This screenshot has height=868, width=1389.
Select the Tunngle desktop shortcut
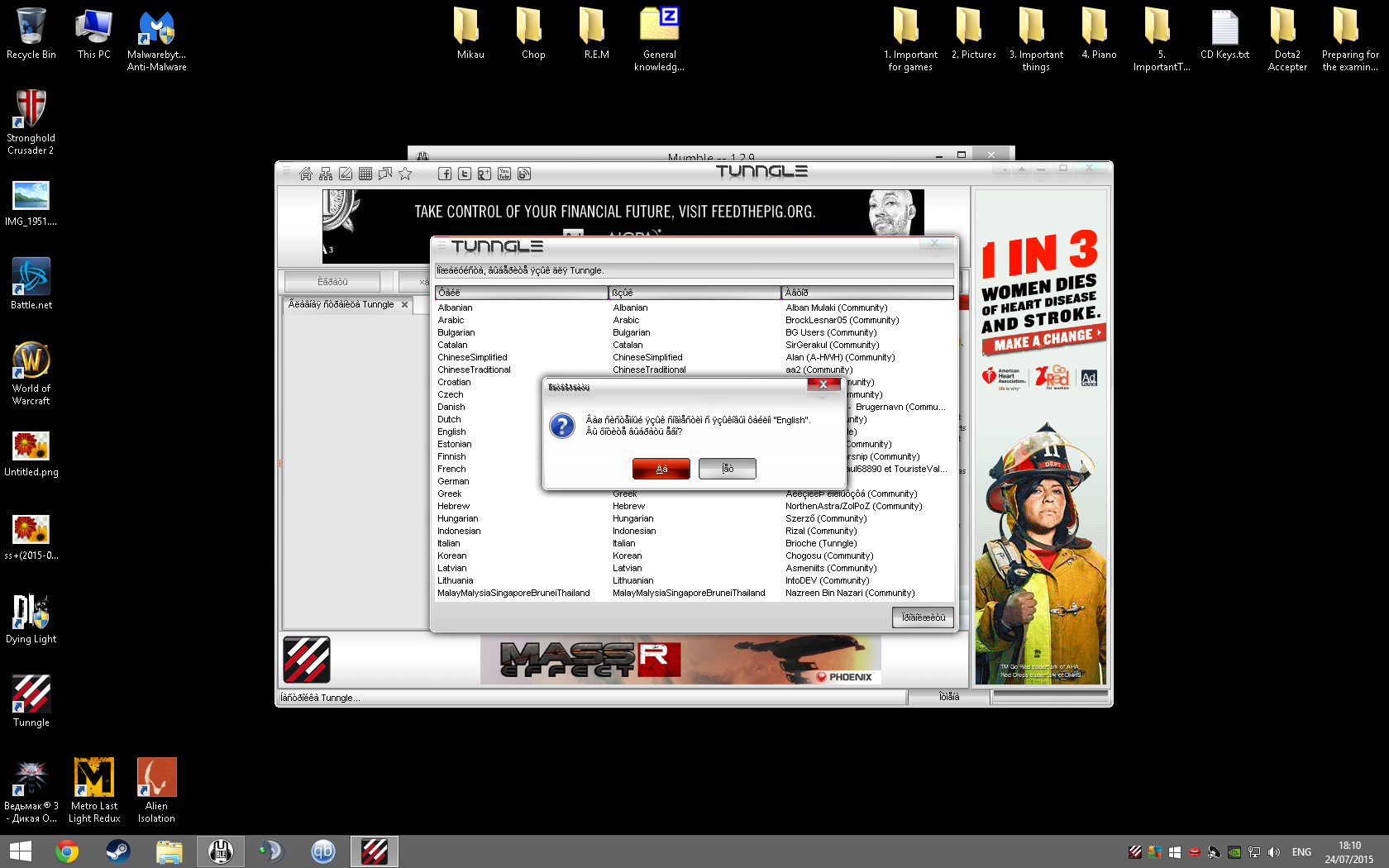31,701
